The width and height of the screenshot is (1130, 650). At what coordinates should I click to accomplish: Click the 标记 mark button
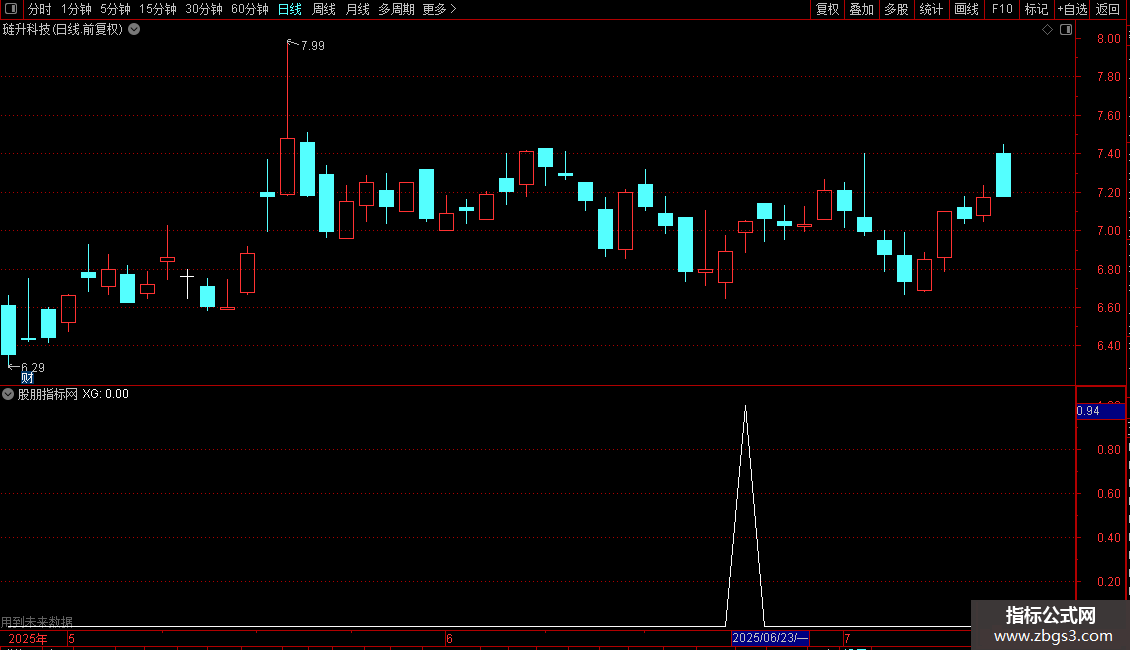(1036, 9)
